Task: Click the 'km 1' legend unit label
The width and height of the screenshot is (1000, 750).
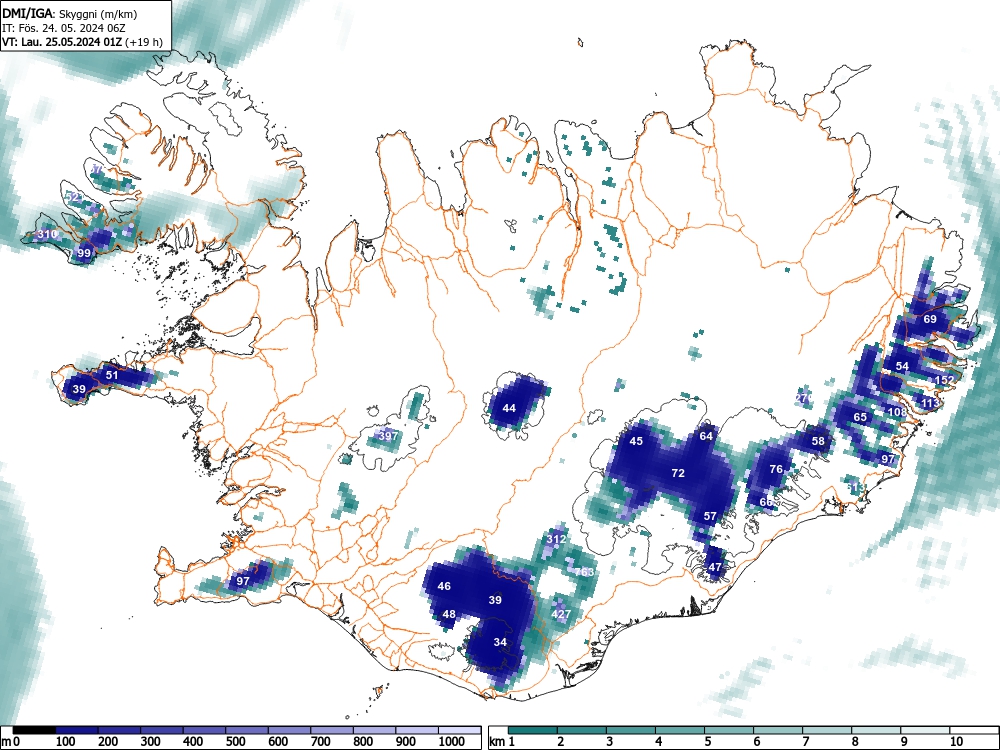Action: pyautogui.click(x=502, y=742)
